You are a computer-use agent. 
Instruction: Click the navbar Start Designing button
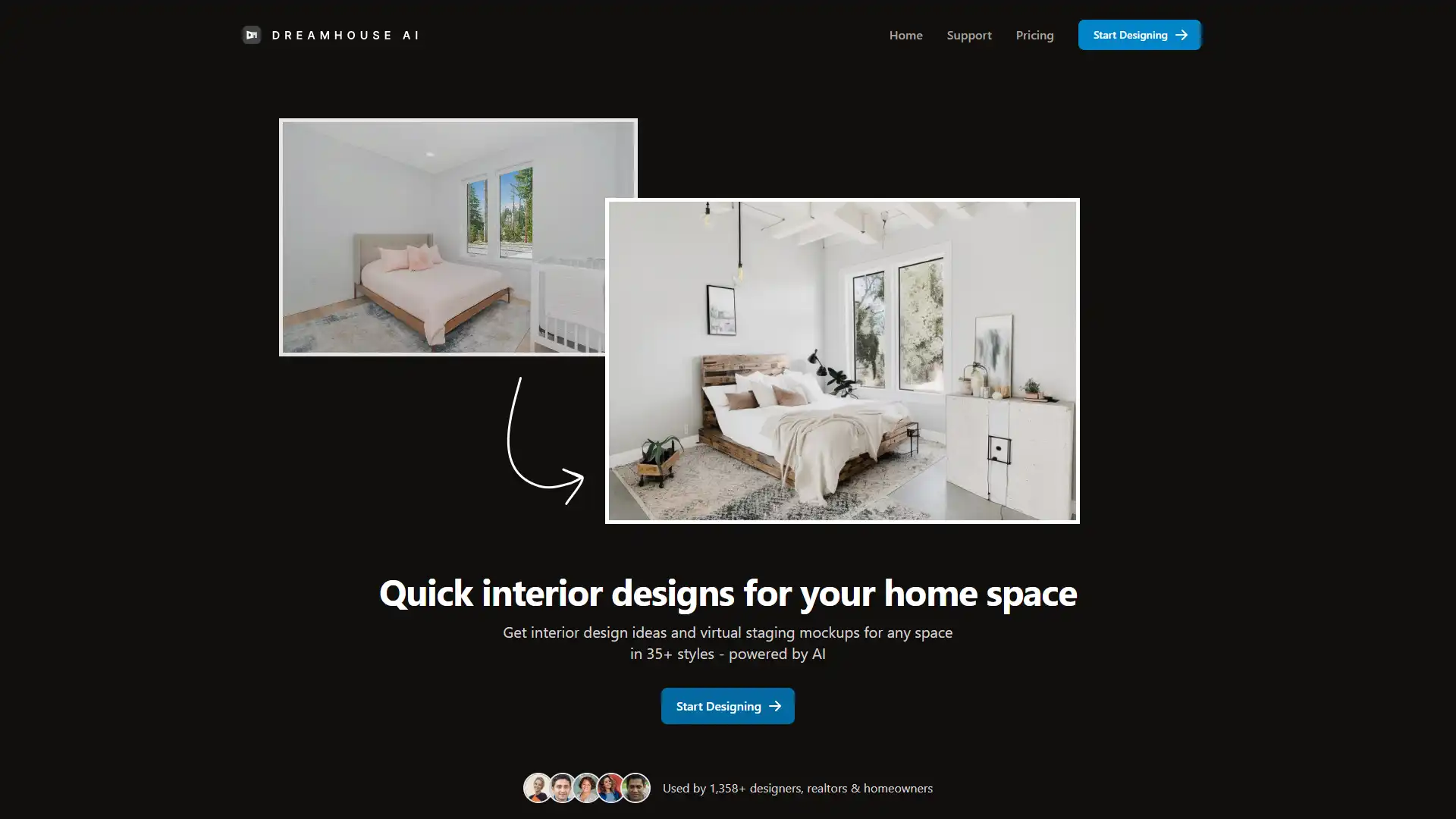coord(1138,34)
